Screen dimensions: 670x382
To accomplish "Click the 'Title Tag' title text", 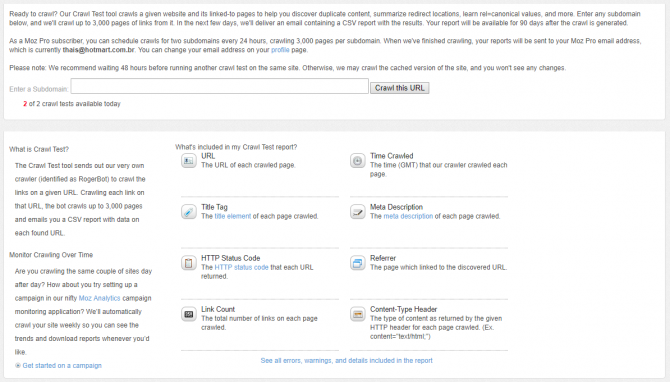I will click(215, 207).
